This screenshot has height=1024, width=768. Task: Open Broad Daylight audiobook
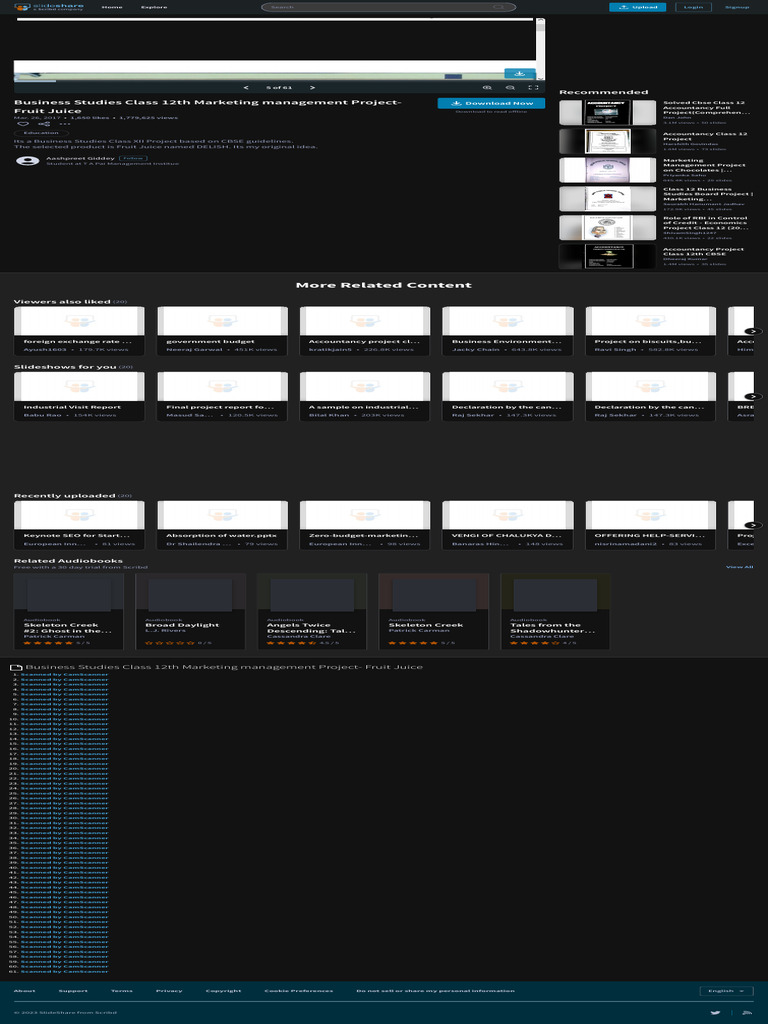pos(190,611)
